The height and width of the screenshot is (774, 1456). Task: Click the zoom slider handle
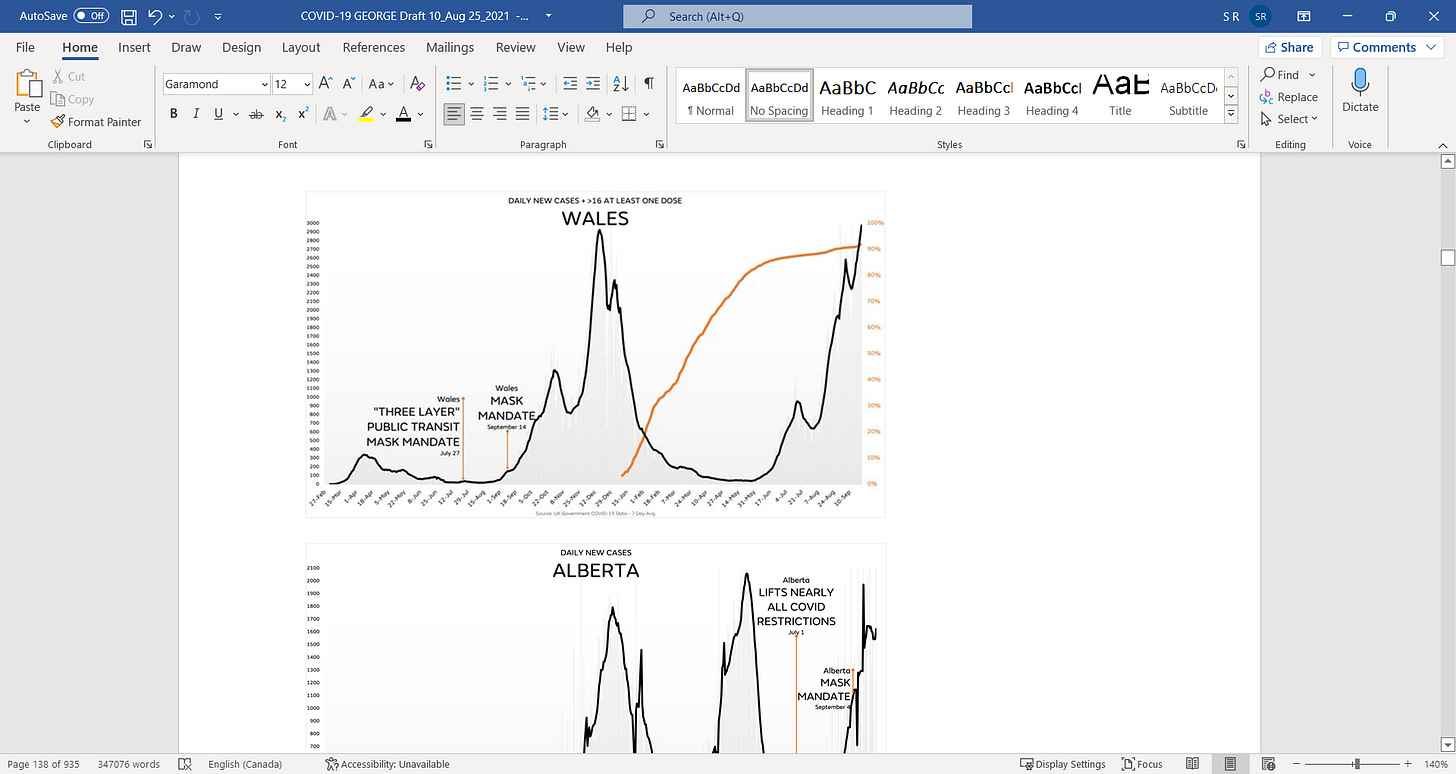tap(1358, 764)
